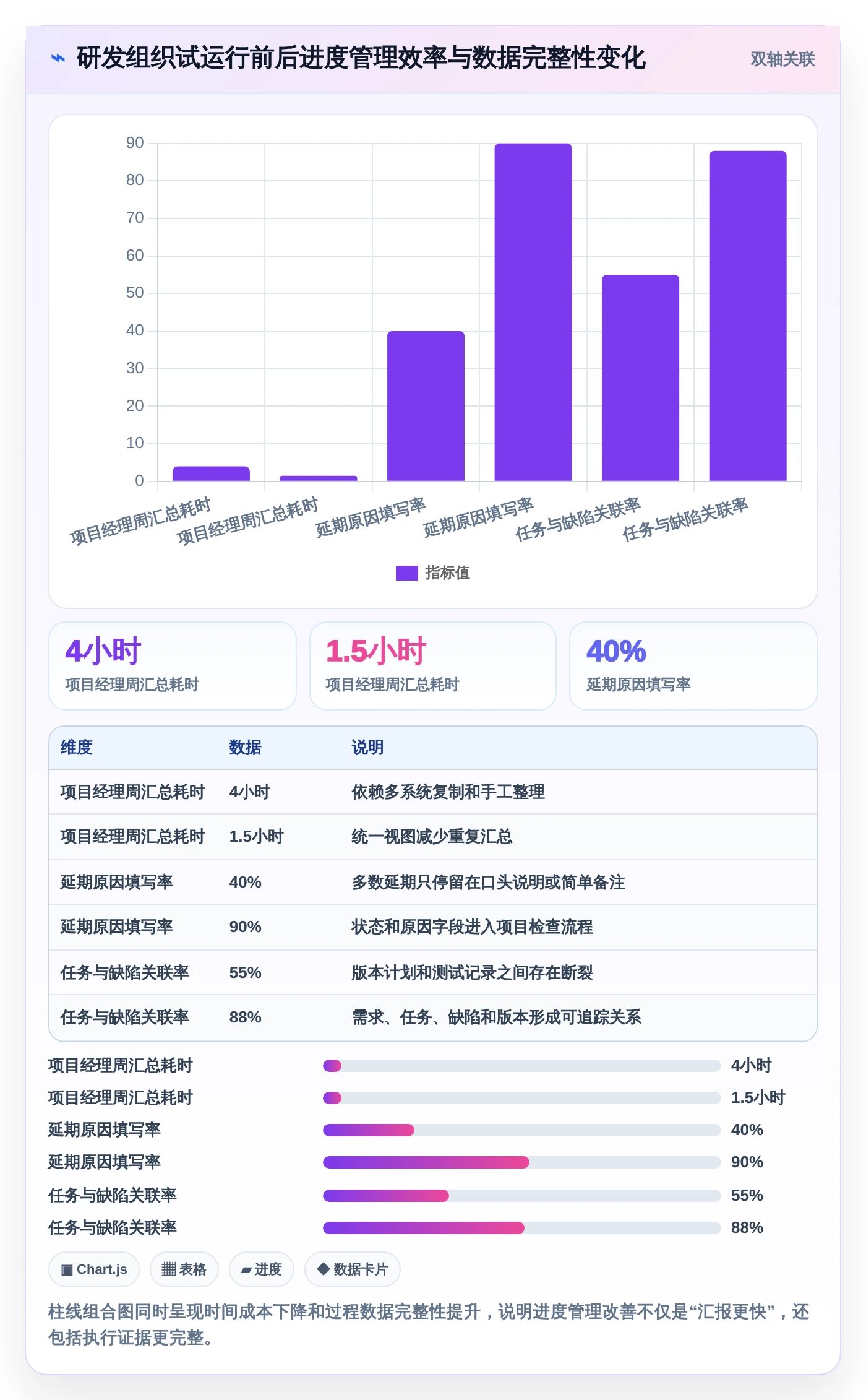The width and height of the screenshot is (866, 1400).
Task: Select the chart bar with value 88
Action: click(748, 316)
